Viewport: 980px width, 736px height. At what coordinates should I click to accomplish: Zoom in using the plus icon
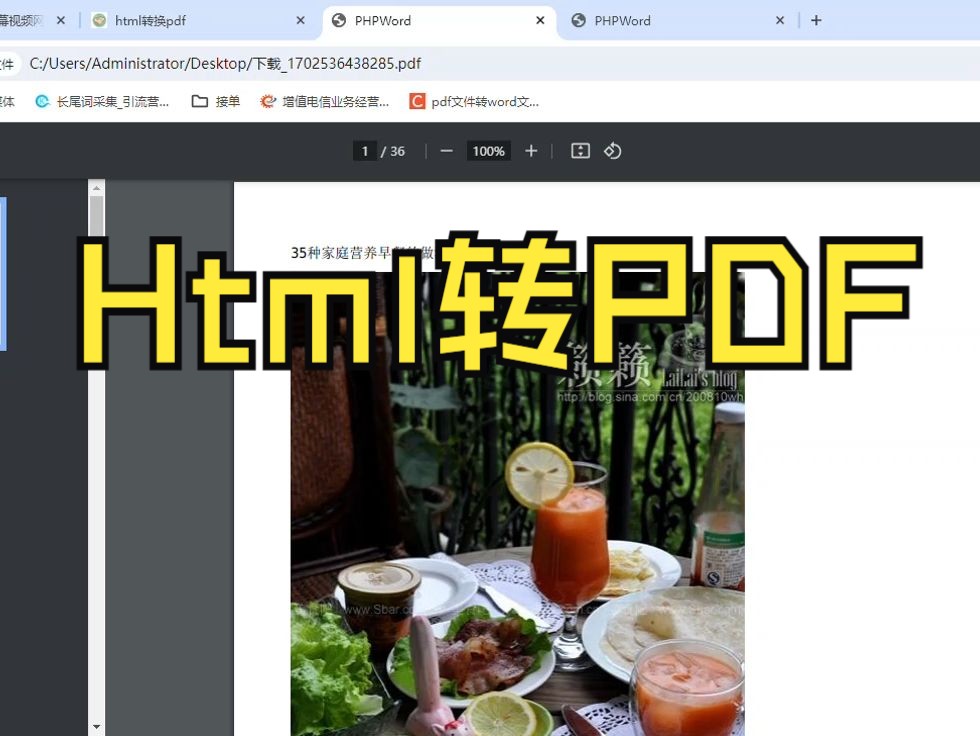[531, 151]
